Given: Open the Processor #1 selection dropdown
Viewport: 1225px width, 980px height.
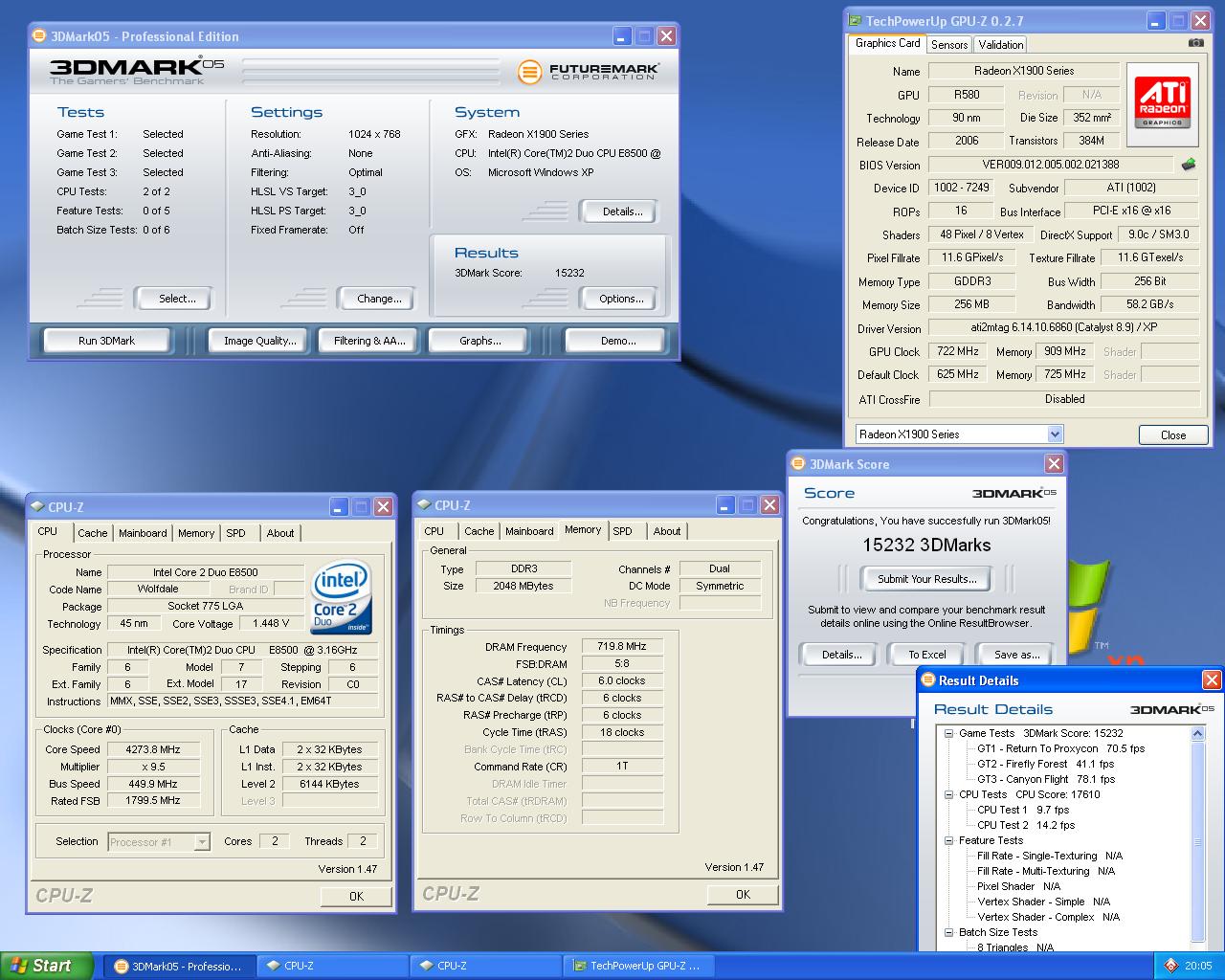Looking at the screenshot, I should tap(202, 842).
